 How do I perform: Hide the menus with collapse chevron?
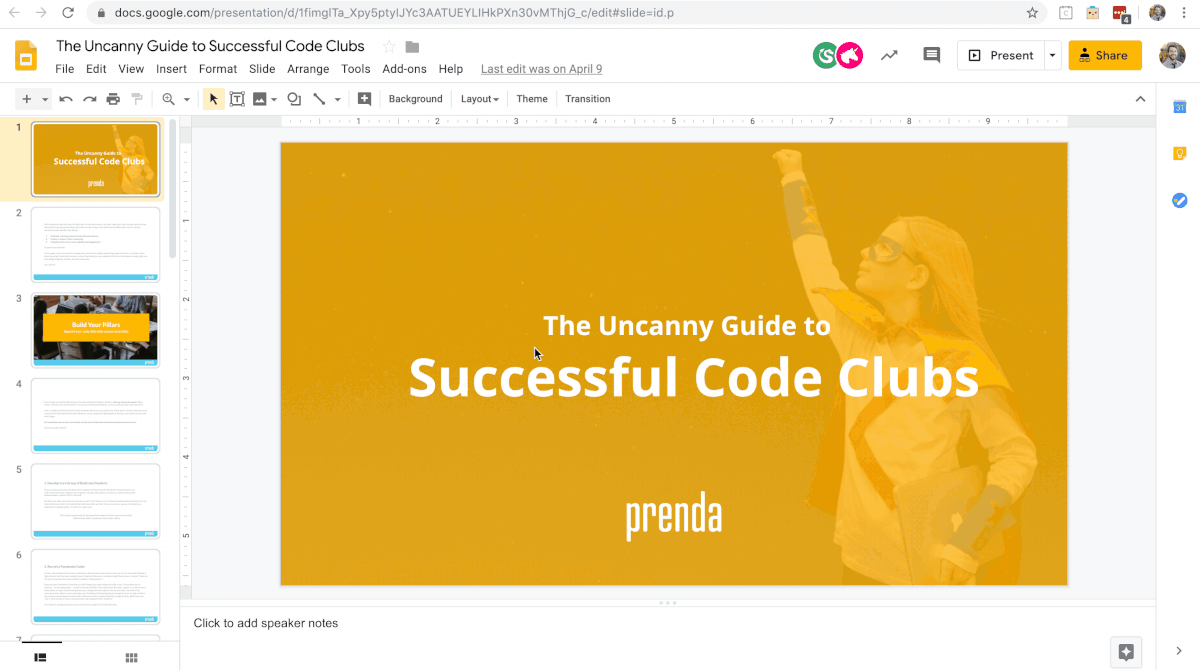1140,99
